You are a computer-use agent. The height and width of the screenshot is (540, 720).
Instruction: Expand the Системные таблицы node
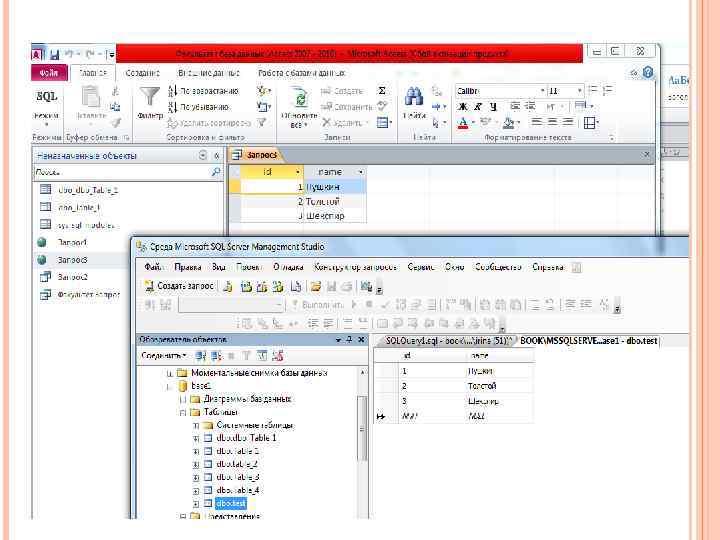196,425
